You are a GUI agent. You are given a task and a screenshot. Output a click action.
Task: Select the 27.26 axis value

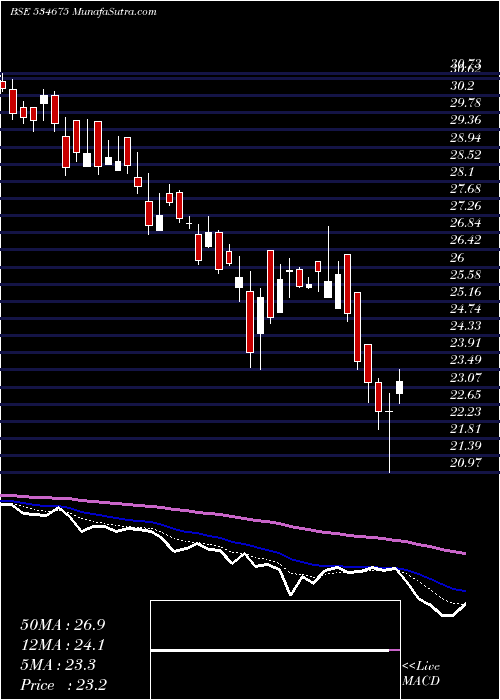[465, 206]
